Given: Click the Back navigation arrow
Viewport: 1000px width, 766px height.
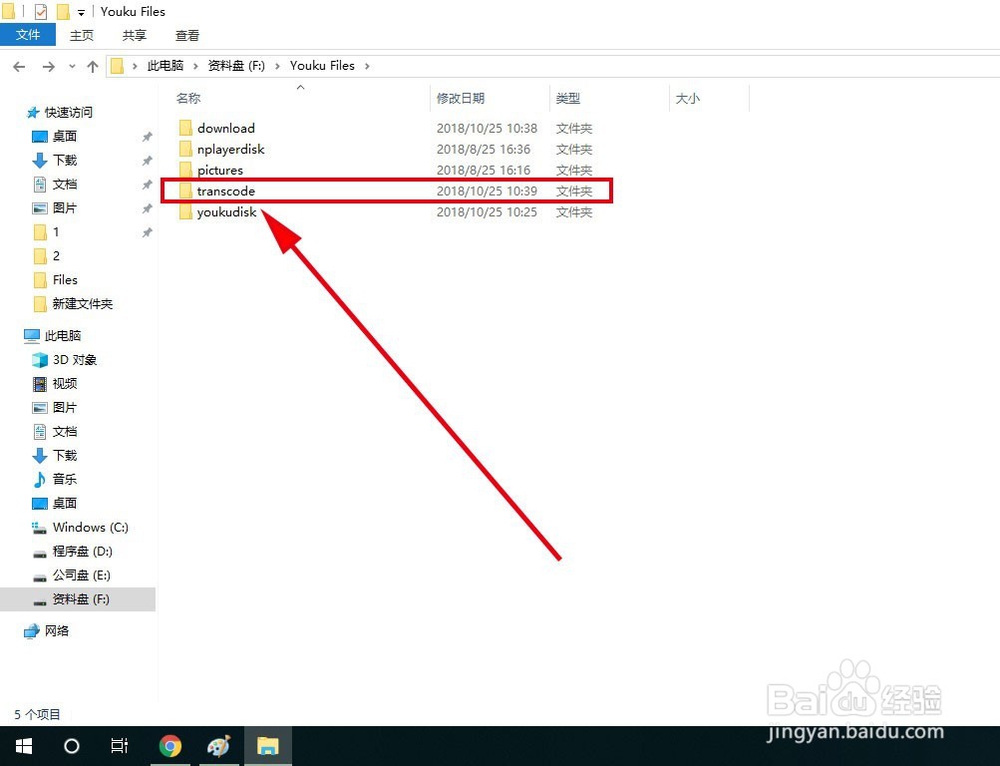Looking at the screenshot, I should pos(19,66).
